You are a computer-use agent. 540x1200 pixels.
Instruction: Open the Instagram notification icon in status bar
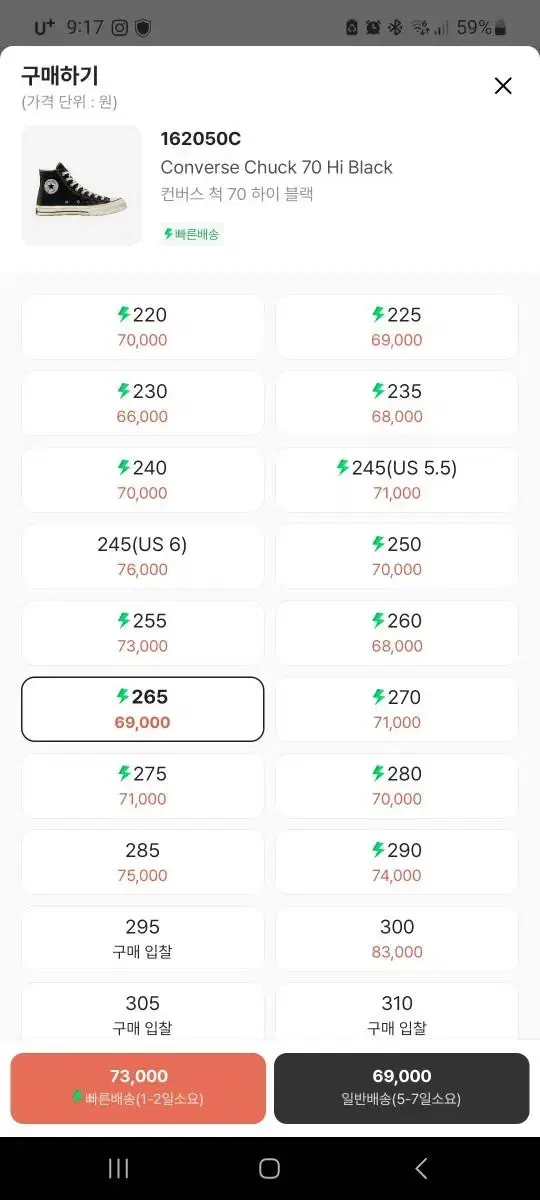pos(120,28)
